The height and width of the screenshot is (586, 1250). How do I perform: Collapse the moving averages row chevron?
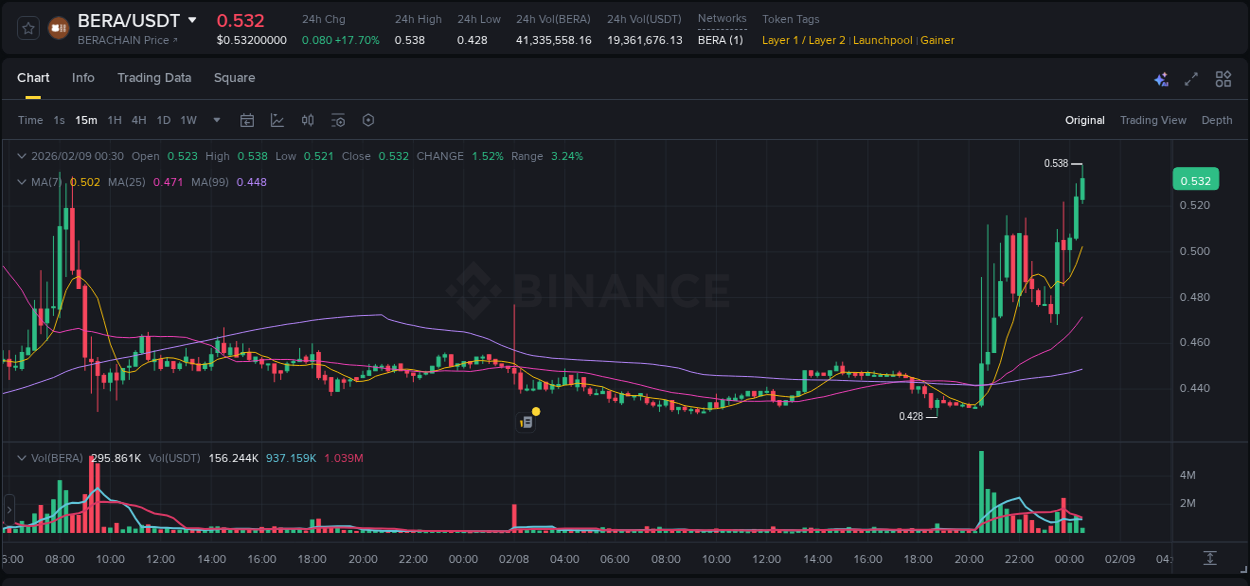pyautogui.click(x=22, y=182)
